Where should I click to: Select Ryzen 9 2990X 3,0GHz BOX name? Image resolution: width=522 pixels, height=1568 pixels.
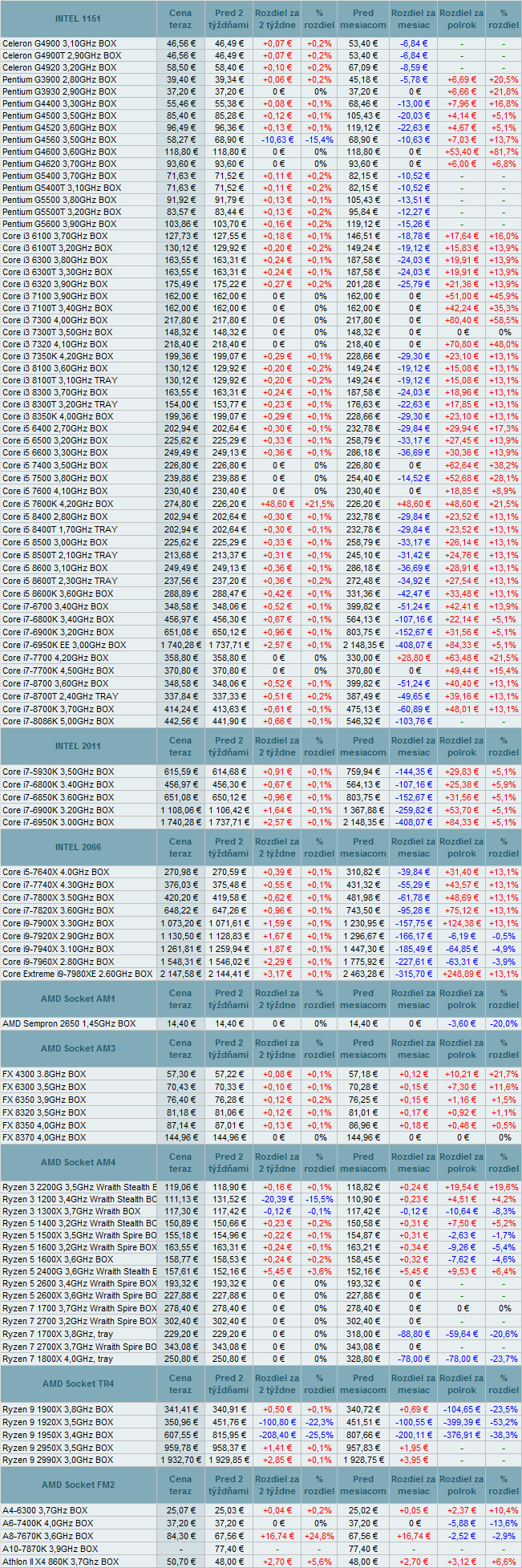(x=58, y=1460)
